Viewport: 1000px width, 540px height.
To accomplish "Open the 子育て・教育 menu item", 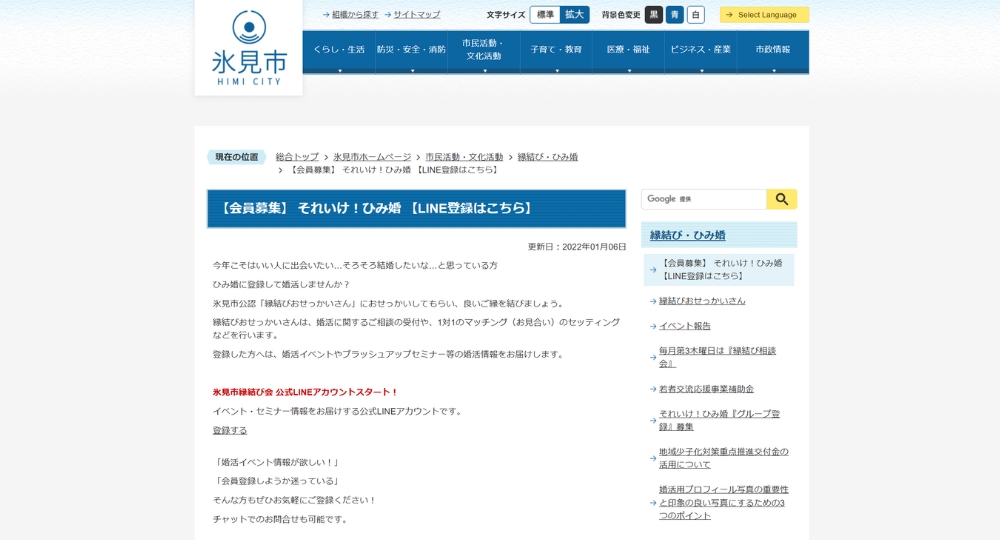I will coord(556,50).
